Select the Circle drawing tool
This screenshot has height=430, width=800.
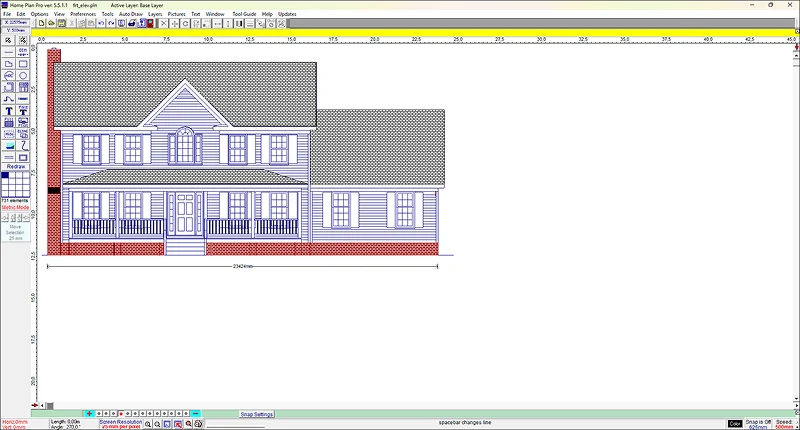[23, 75]
